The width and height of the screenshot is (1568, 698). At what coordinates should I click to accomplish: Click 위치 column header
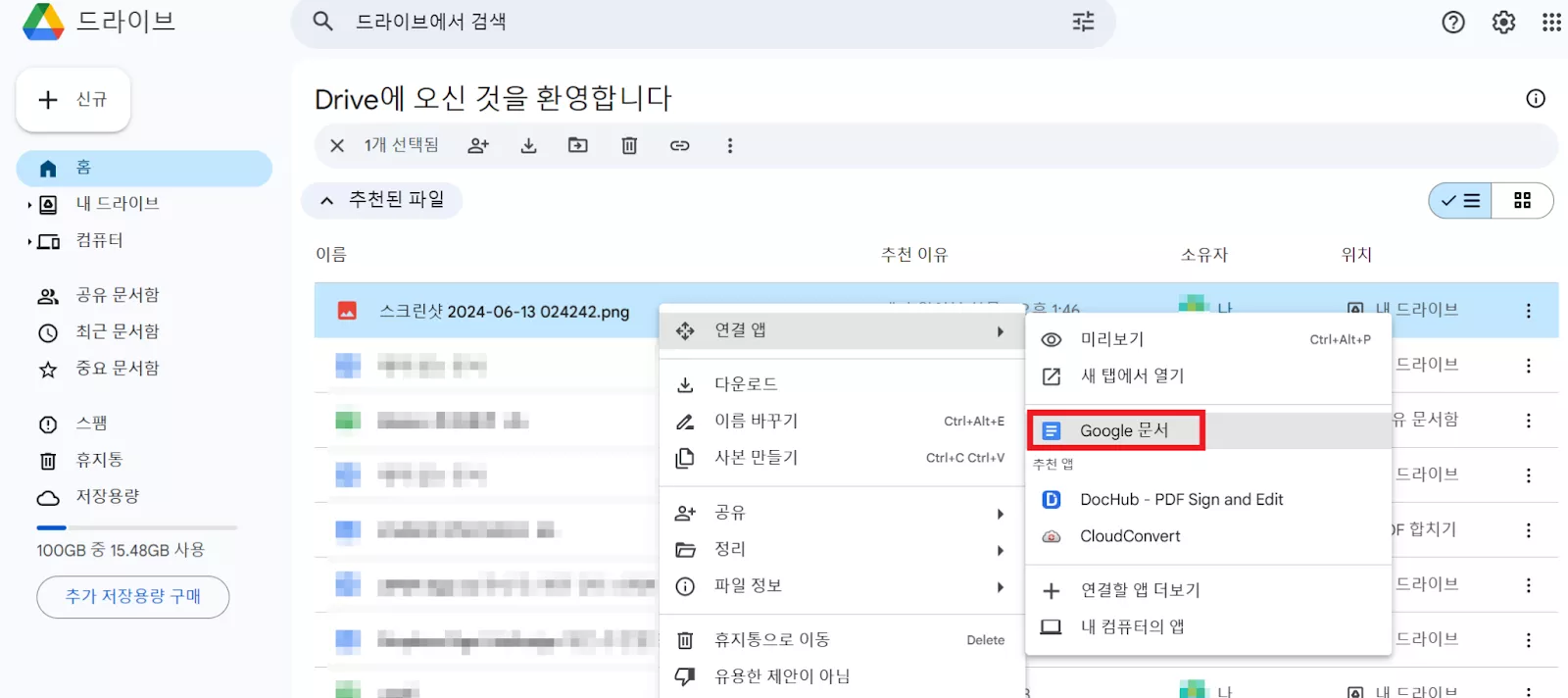click(x=1356, y=255)
